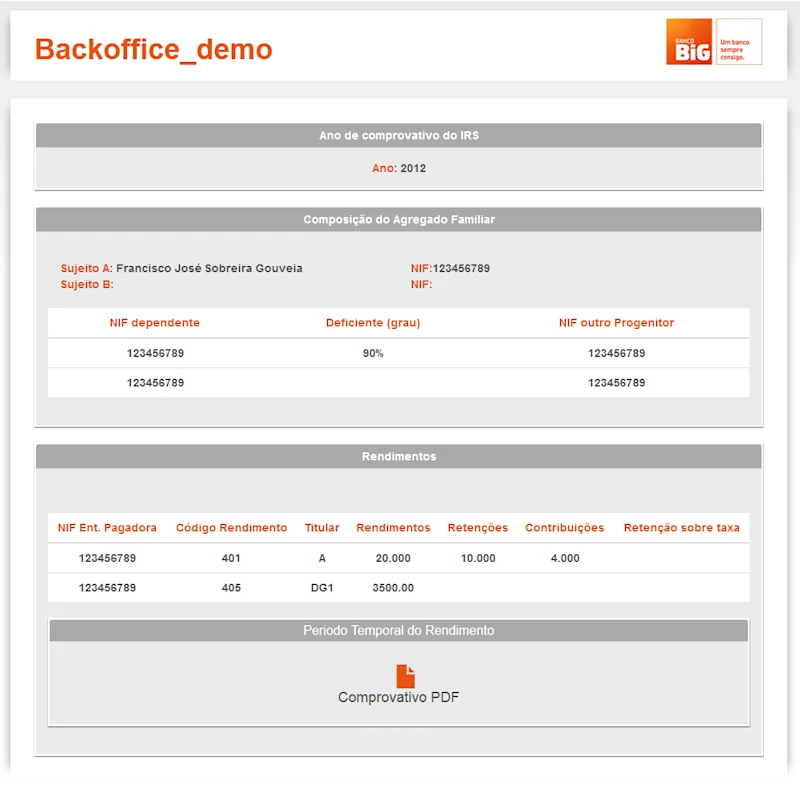This screenshot has height=787, width=800.
Task: Click the Deficiente (grau) column header
Action: click(373, 323)
